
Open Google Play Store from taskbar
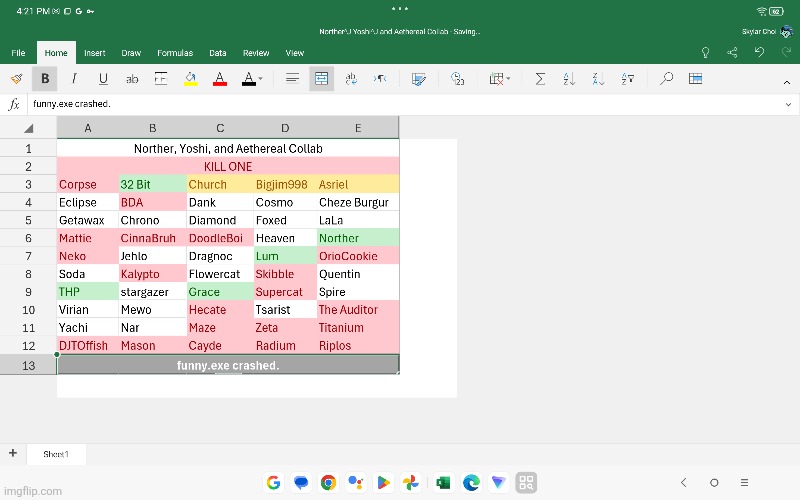pos(383,482)
